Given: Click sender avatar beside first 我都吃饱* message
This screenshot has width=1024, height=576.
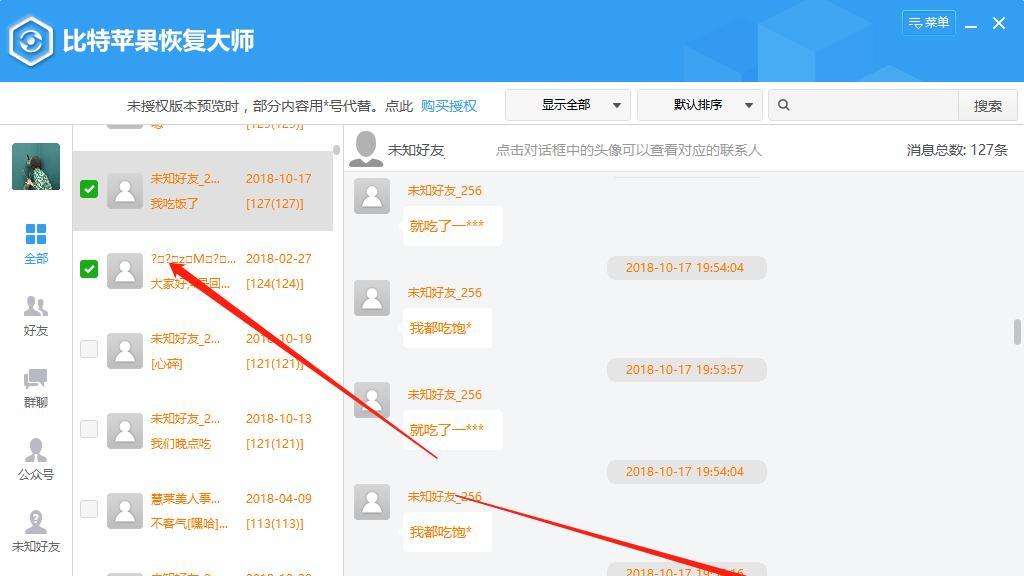Looking at the screenshot, I should [372, 298].
